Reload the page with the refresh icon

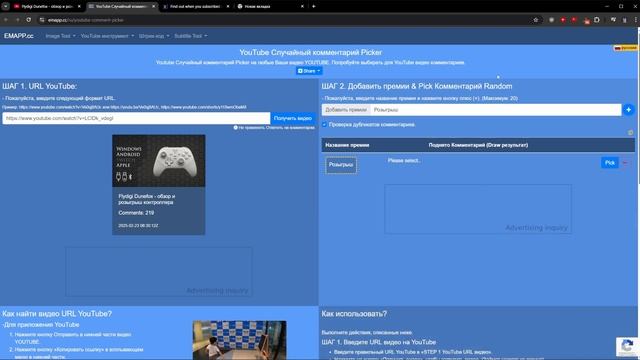(x=29, y=20)
